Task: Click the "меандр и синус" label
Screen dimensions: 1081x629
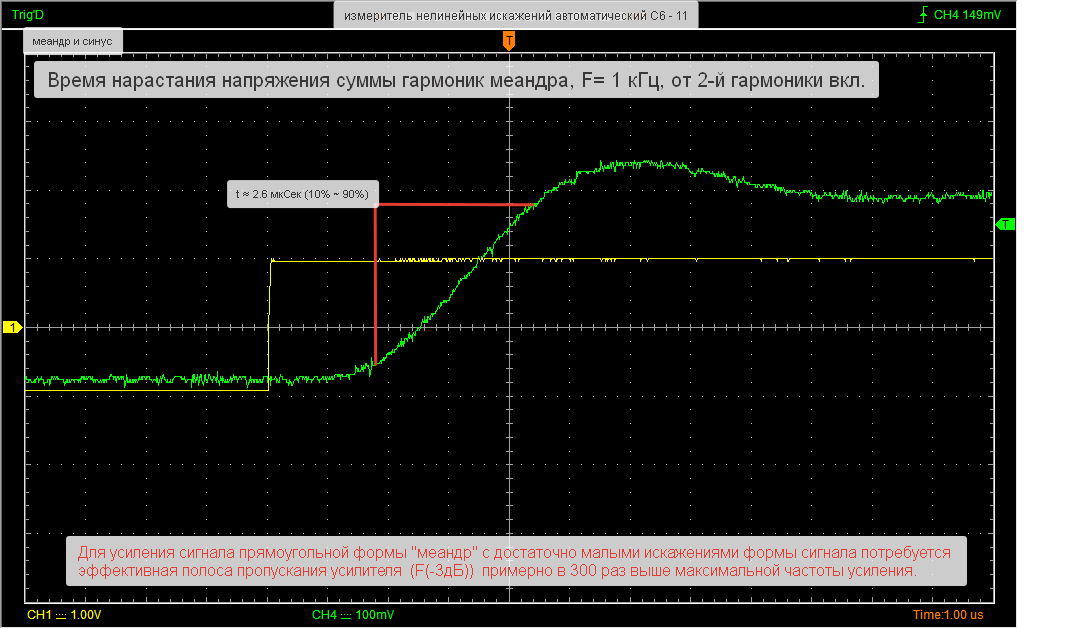Action: point(72,41)
